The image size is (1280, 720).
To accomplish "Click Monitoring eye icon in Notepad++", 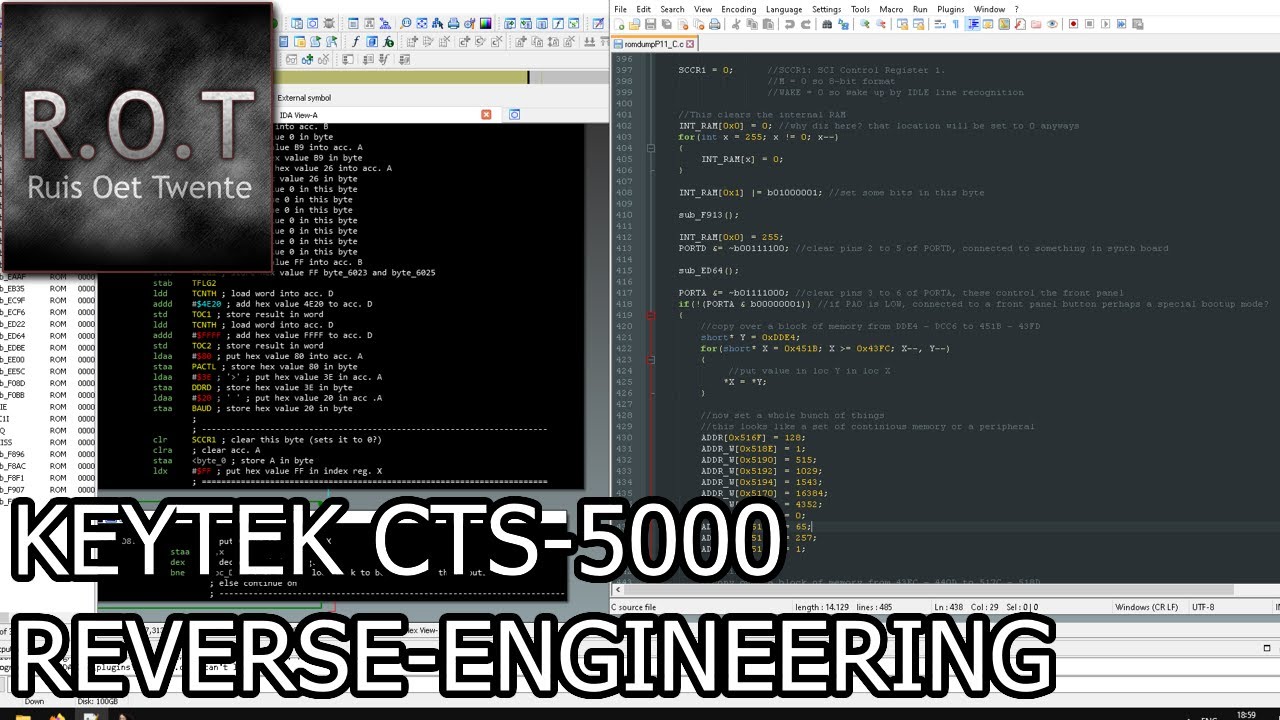I will point(1052,23).
